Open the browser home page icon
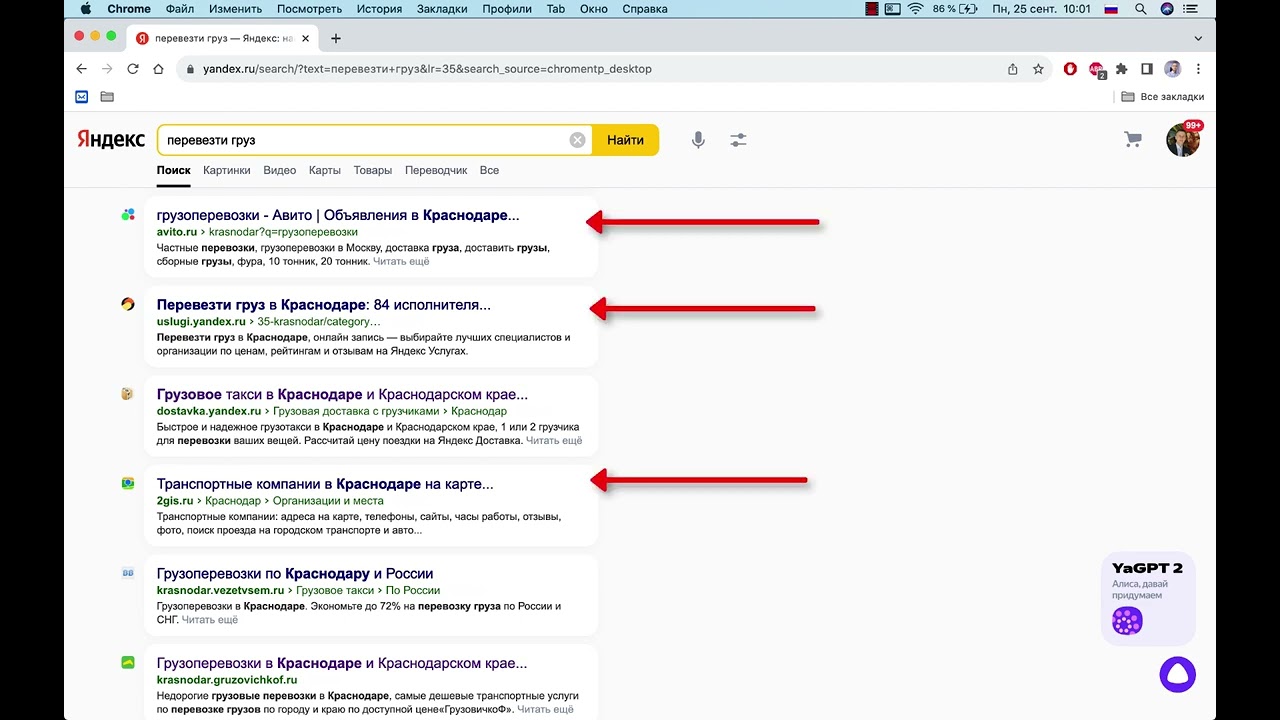This screenshot has height=720, width=1280. point(158,69)
